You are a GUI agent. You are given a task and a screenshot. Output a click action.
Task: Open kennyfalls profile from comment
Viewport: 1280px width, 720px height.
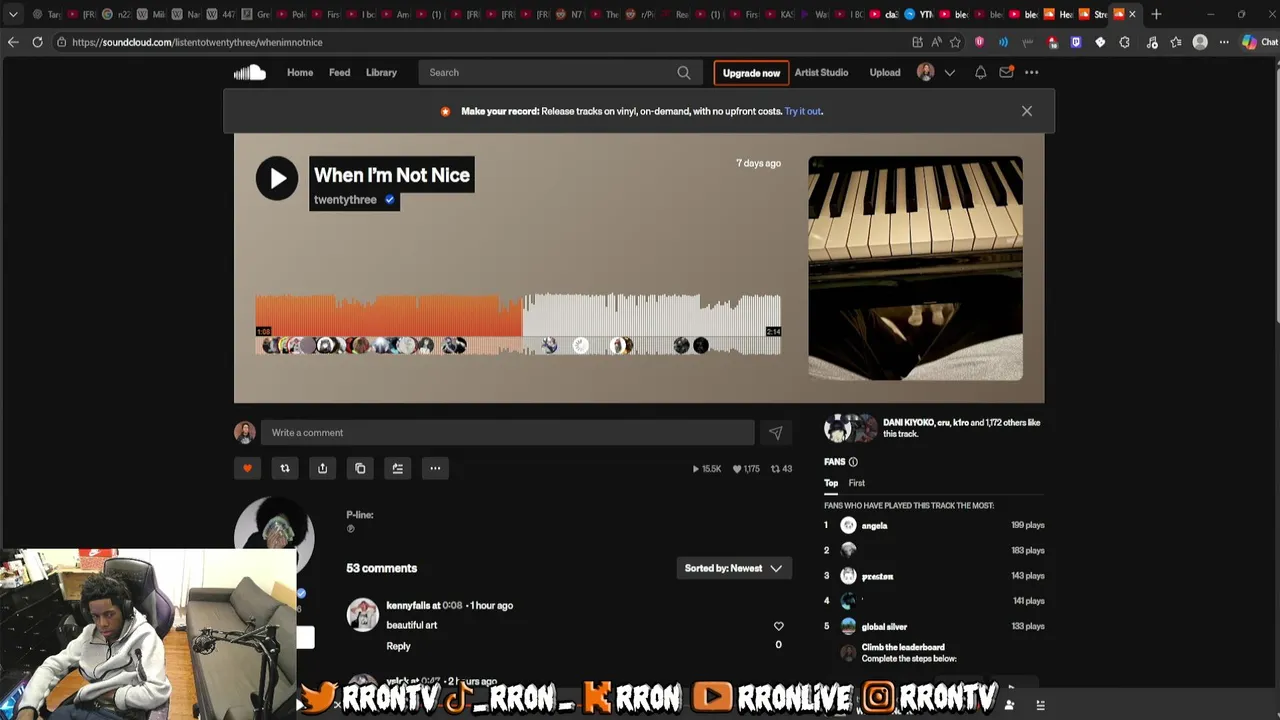(407, 605)
